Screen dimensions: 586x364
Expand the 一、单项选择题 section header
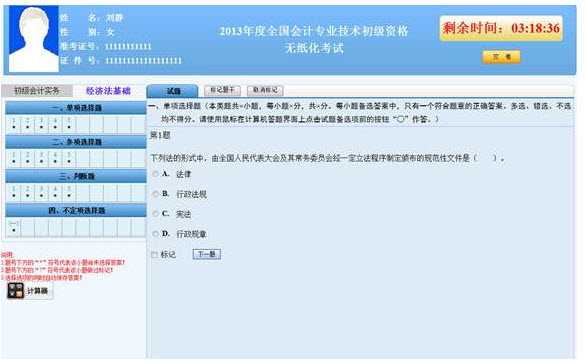(x=76, y=108)
